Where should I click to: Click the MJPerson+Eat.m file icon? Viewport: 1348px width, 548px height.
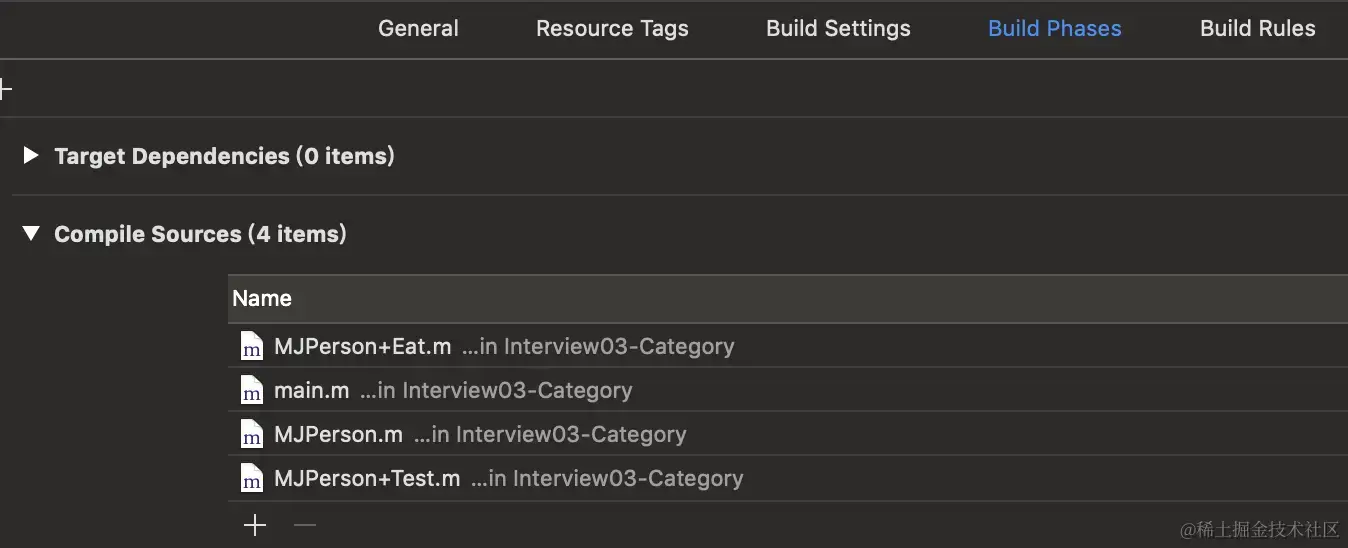[x=251, y=347]
